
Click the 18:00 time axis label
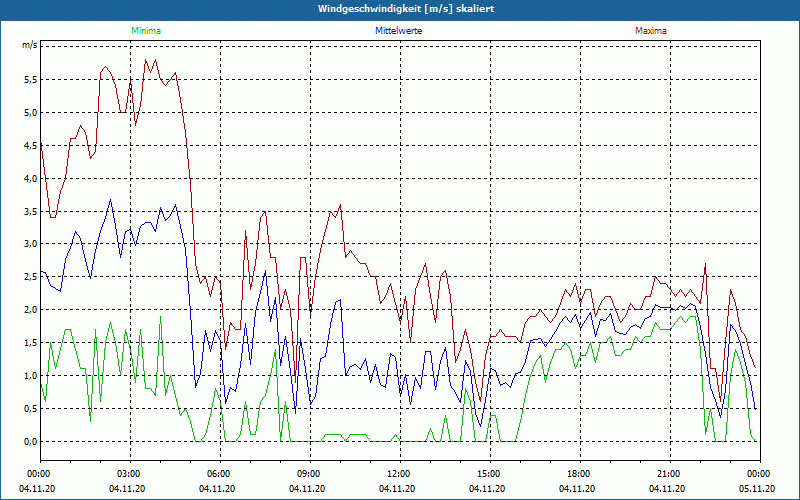[580, 474]
